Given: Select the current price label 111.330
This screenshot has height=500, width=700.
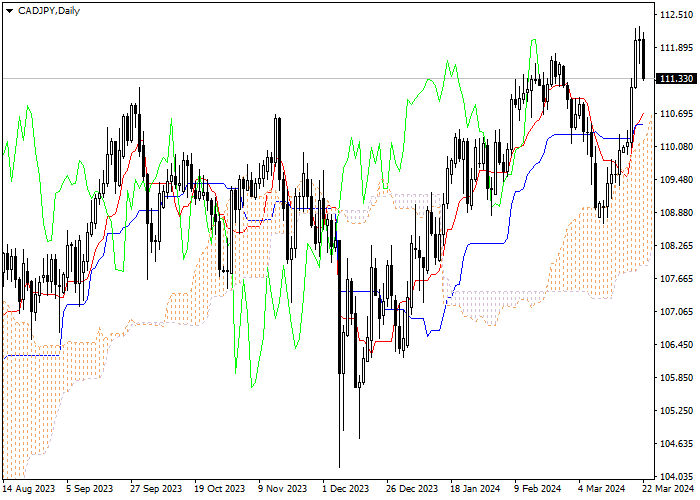Looking at the screenshot, I should coord(677,79).
